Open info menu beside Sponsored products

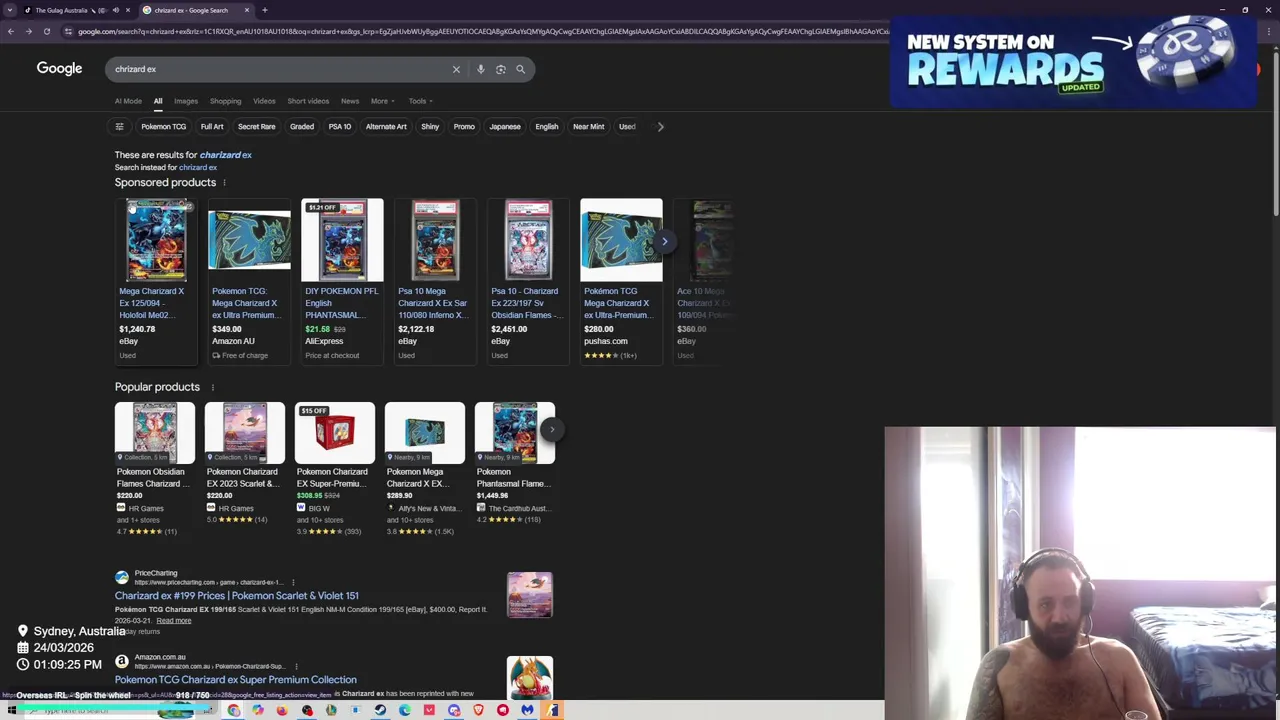[224, 183]
